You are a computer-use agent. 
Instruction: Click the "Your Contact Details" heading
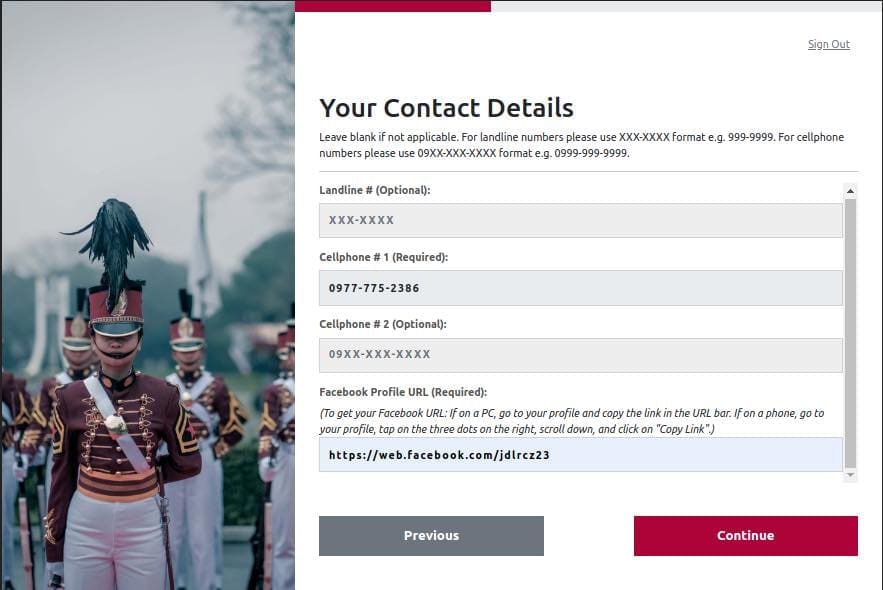[446, 108]
